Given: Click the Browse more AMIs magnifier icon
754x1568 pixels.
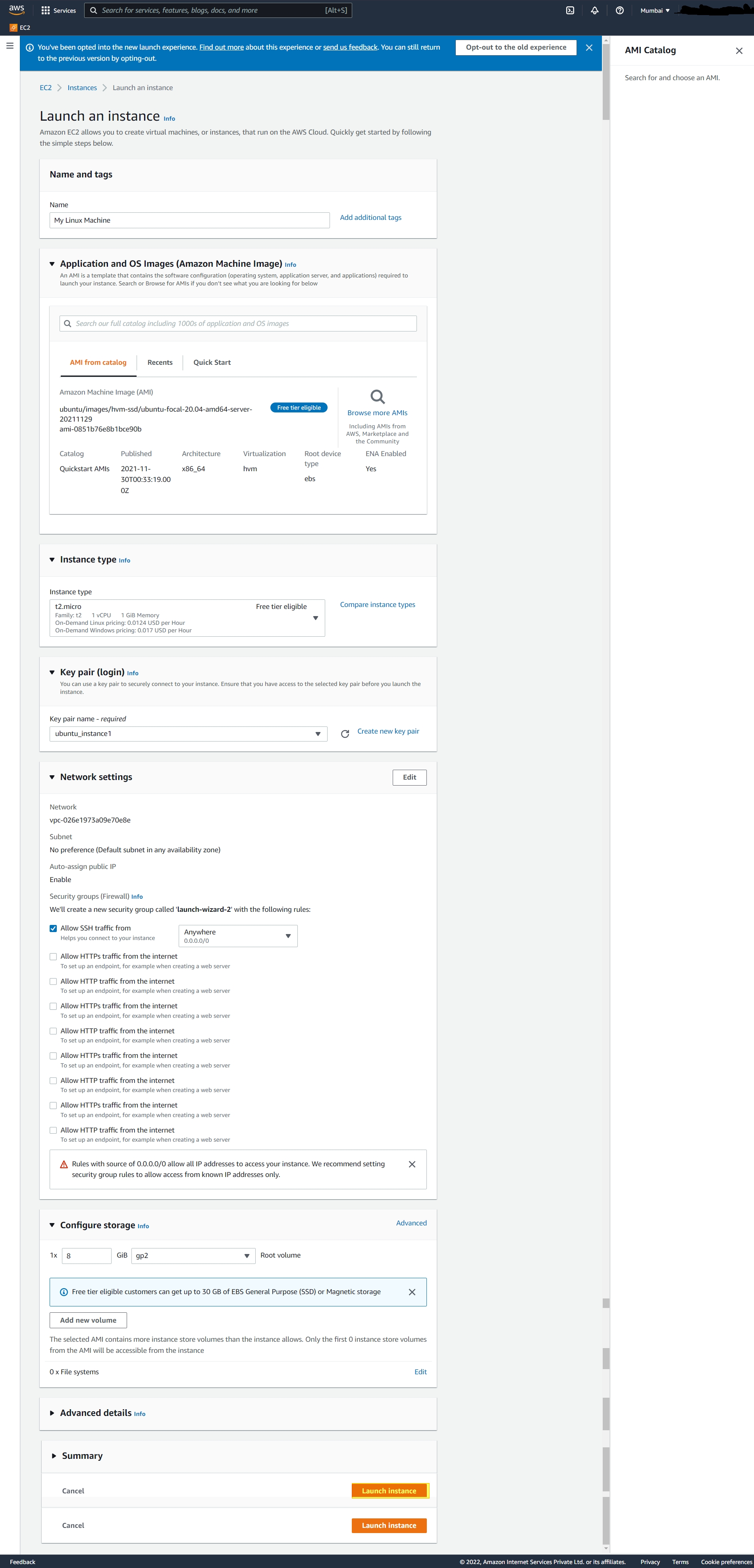Looking at the screenshot, I should click(378, 397).
